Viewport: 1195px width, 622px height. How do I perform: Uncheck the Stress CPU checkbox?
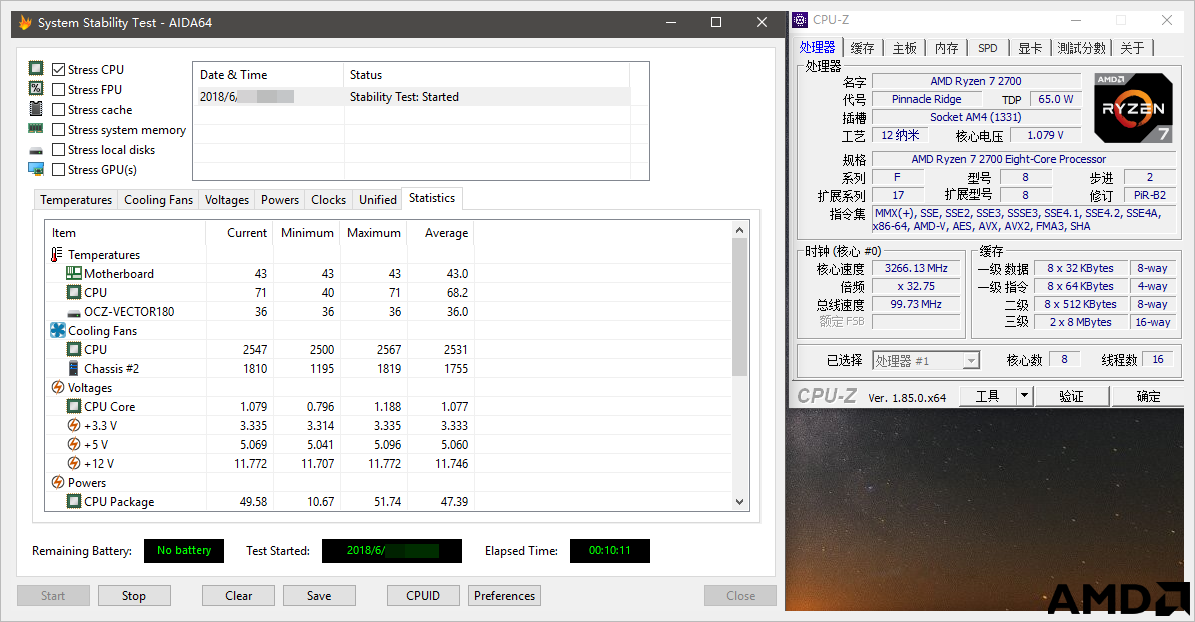(59, 69)
